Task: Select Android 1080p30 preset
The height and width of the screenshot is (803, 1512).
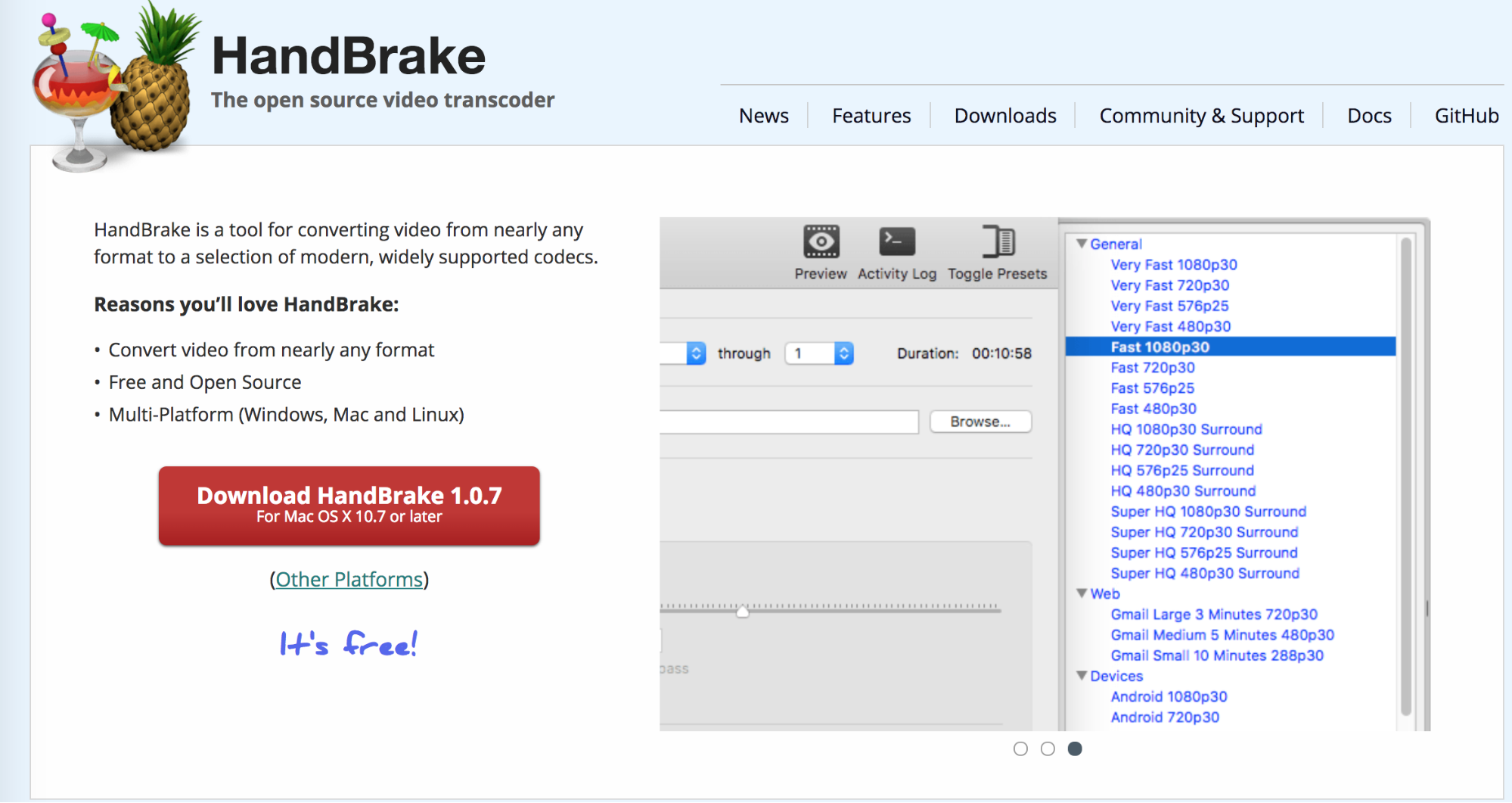Action: click(x=1169, y=696)
